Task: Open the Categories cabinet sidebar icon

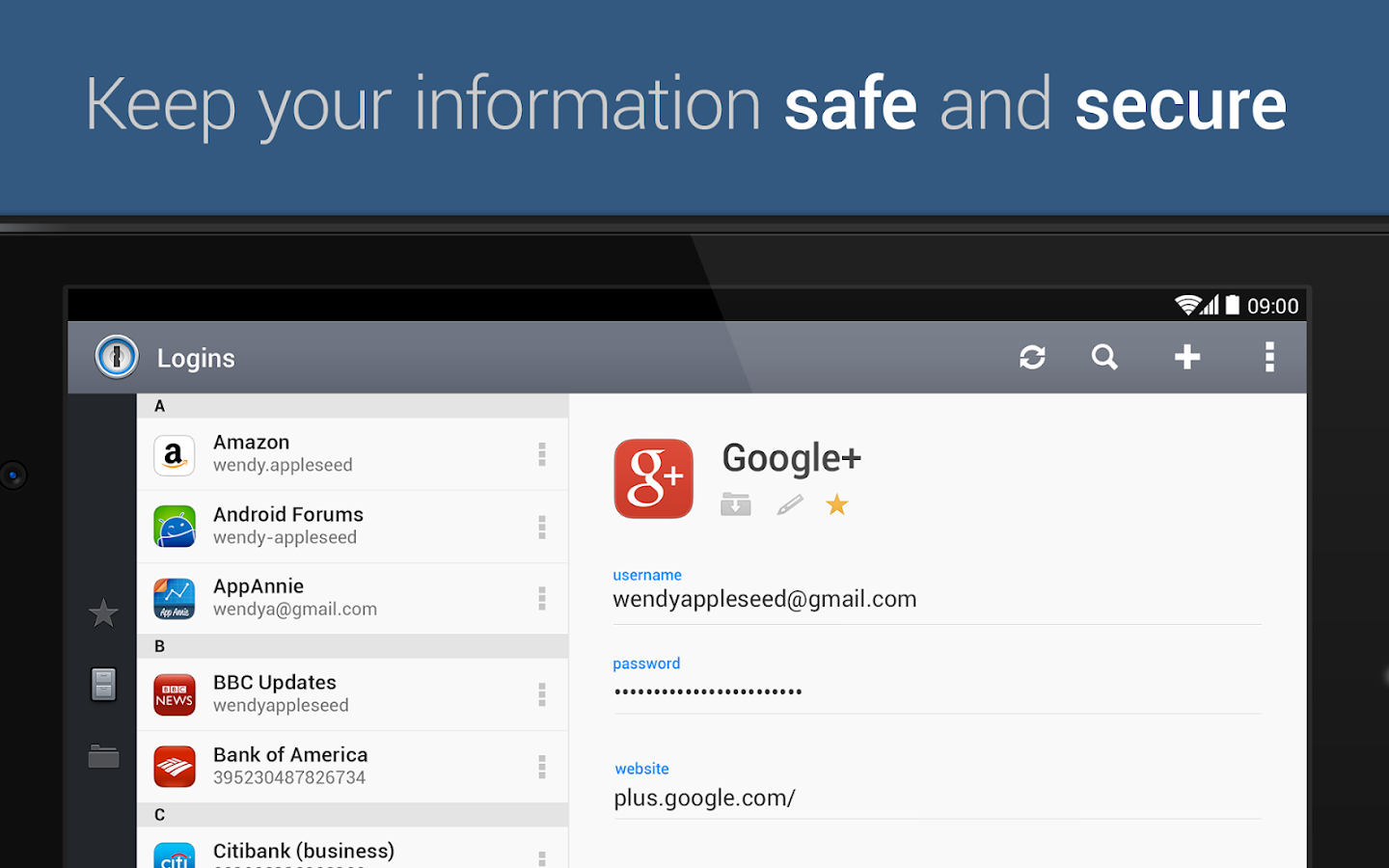Action: [103, 685]
